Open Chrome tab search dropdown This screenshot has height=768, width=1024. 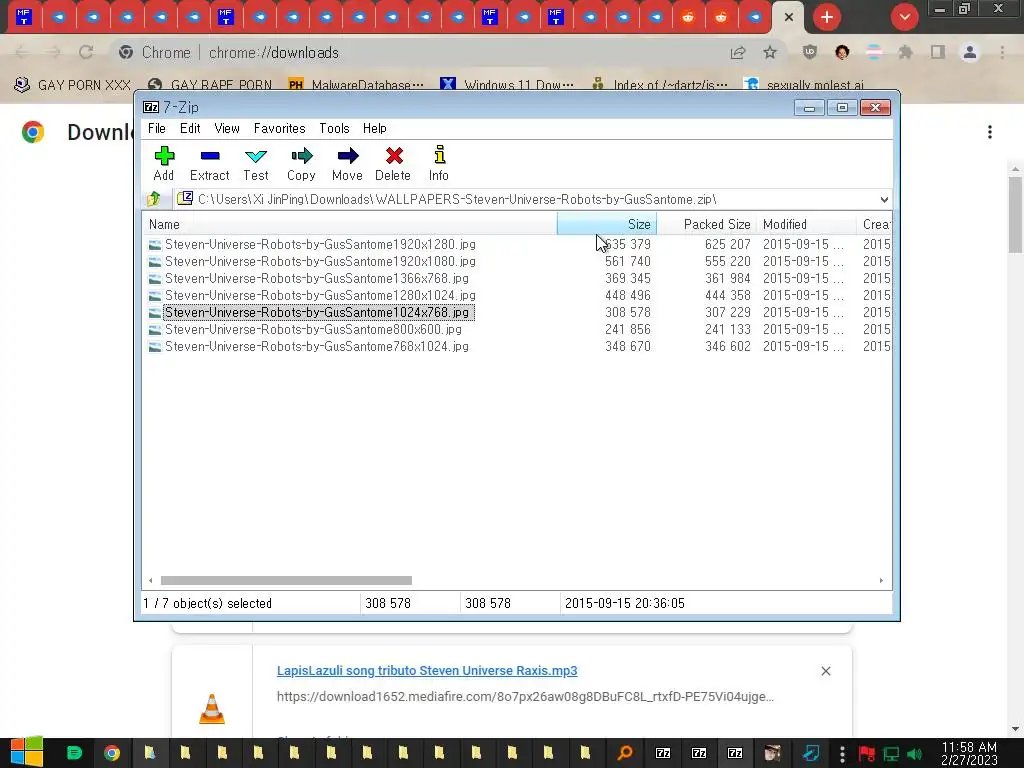tap(904, 17)
